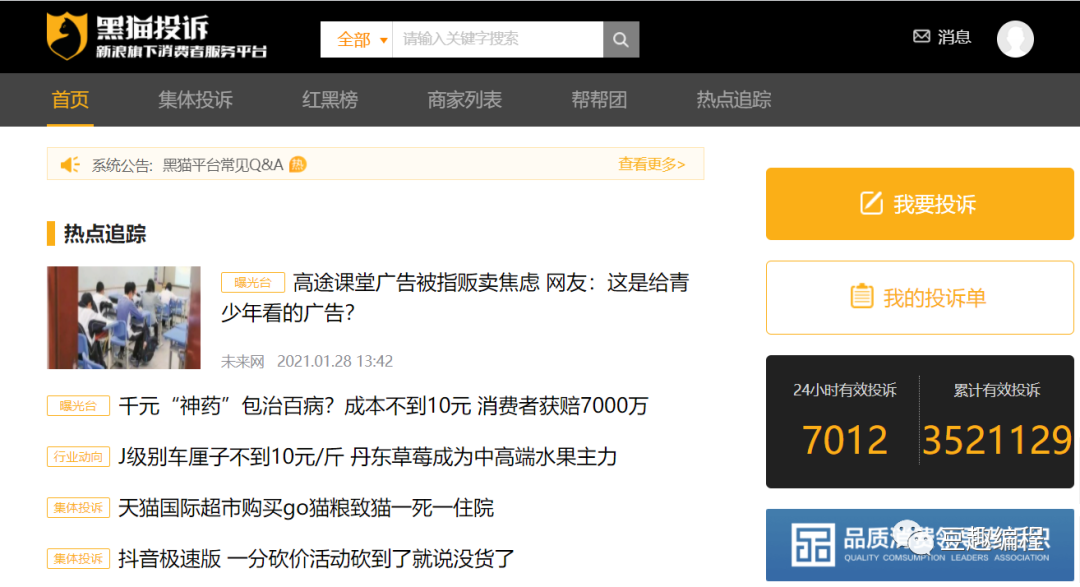Click the 品质消费 association logo icon
Screen dimensions: 1080x587
[x=812, y=544]
